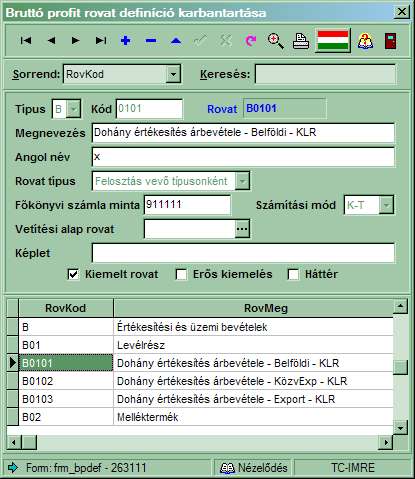Click the Kód field showing 0101
415x479 pixels.
[x=149, y=109]
